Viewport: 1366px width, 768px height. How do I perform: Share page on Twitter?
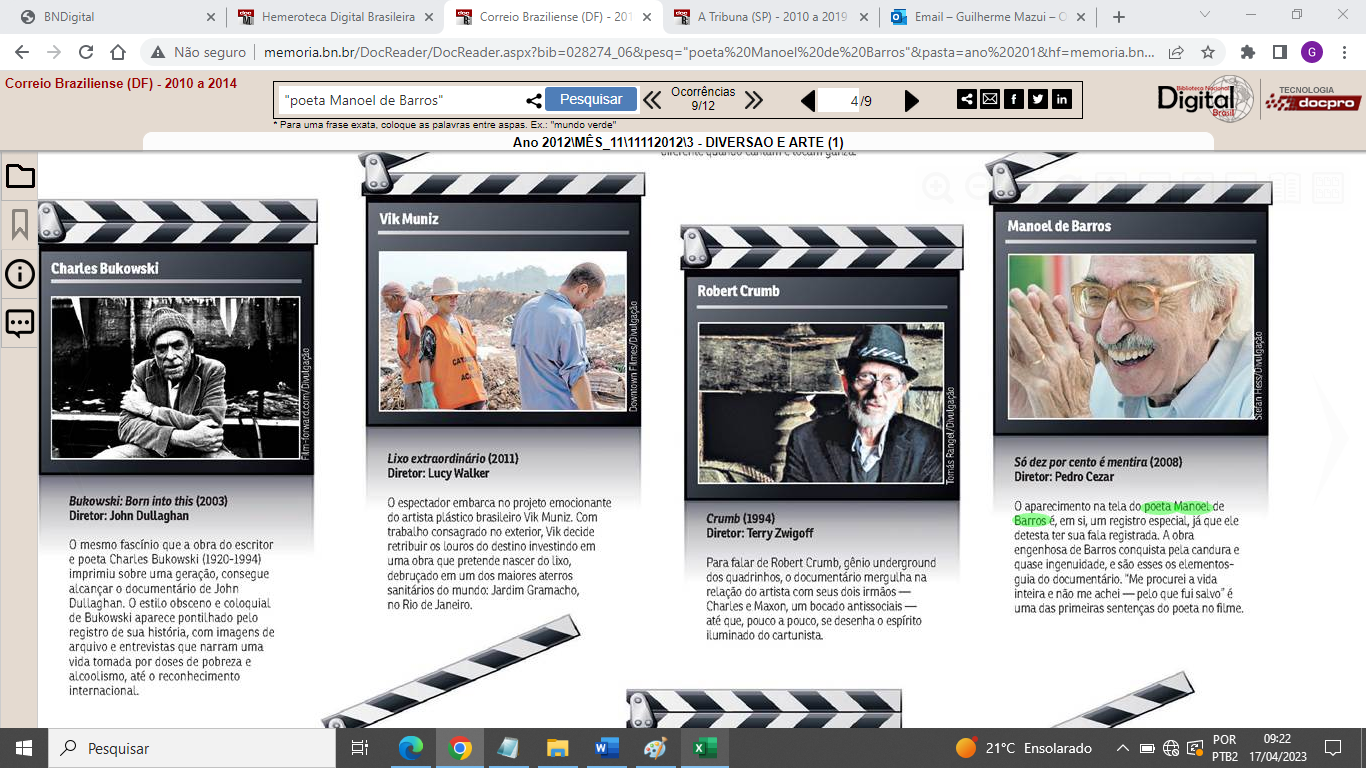click(1038, 99)
